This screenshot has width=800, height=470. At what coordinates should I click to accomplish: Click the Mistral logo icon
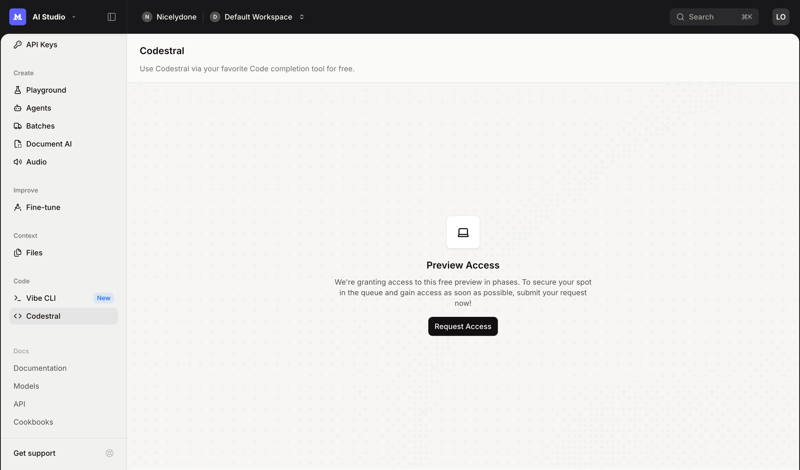(17, 17)
